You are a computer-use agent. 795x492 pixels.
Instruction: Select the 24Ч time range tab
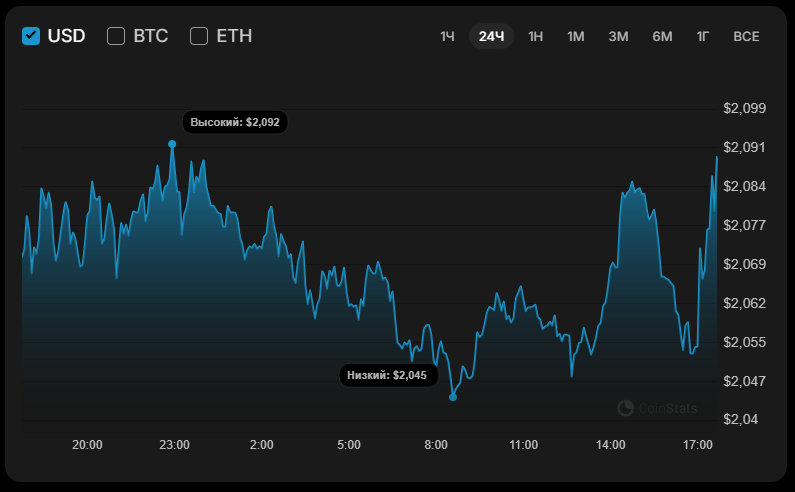tap(491, 37)
